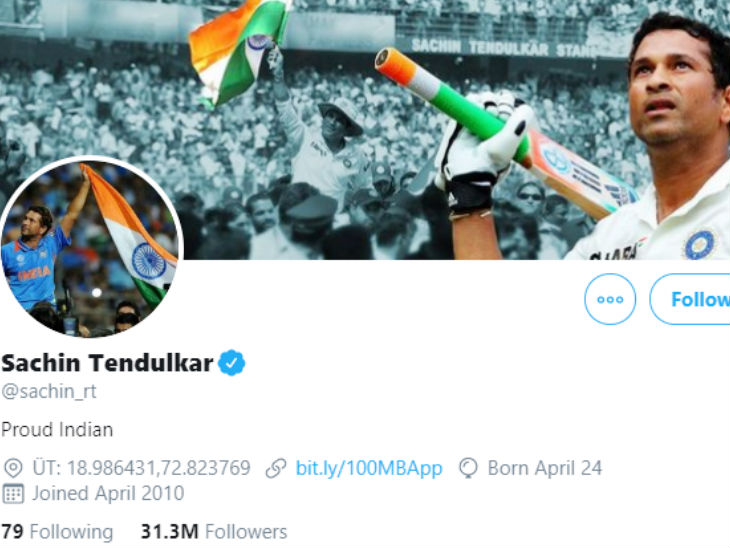
Task: Click the location pin icon
Action: (13, 468)
